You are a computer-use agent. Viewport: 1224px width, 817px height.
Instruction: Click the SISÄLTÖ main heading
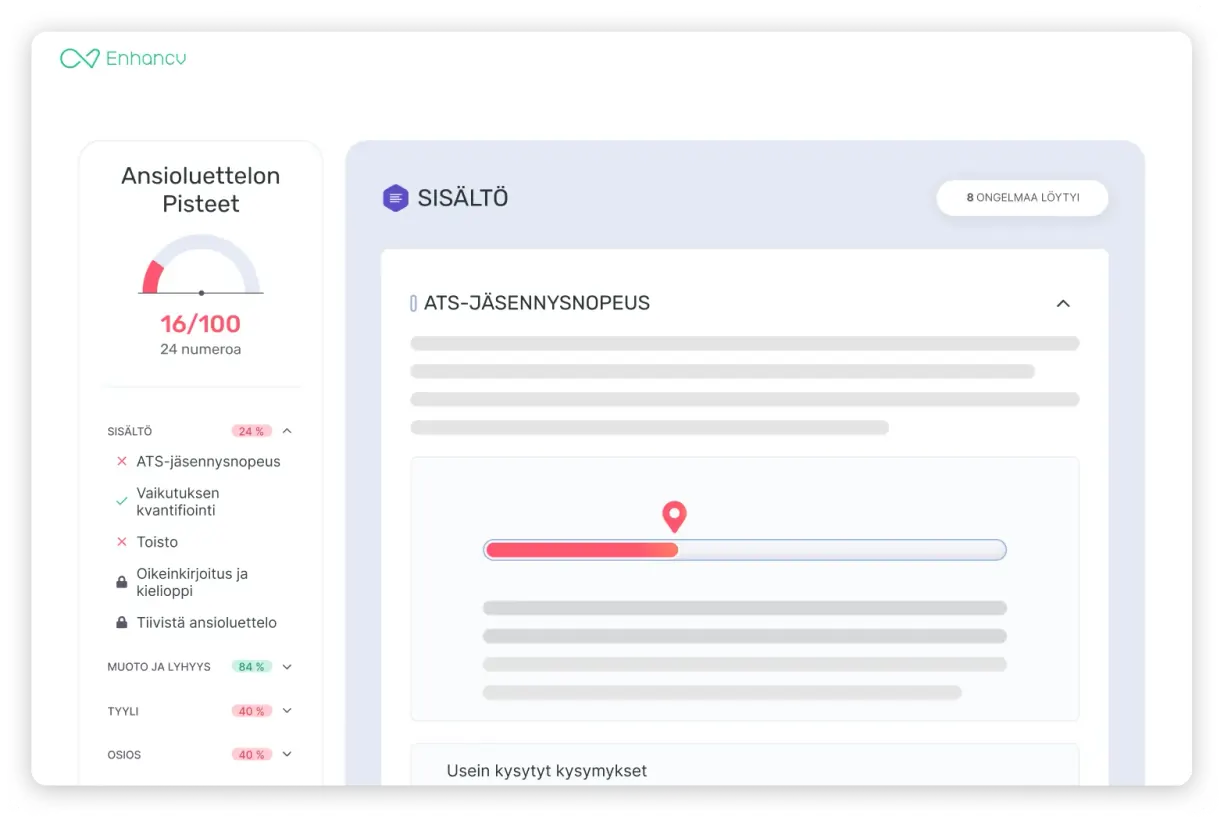(463, 198)
